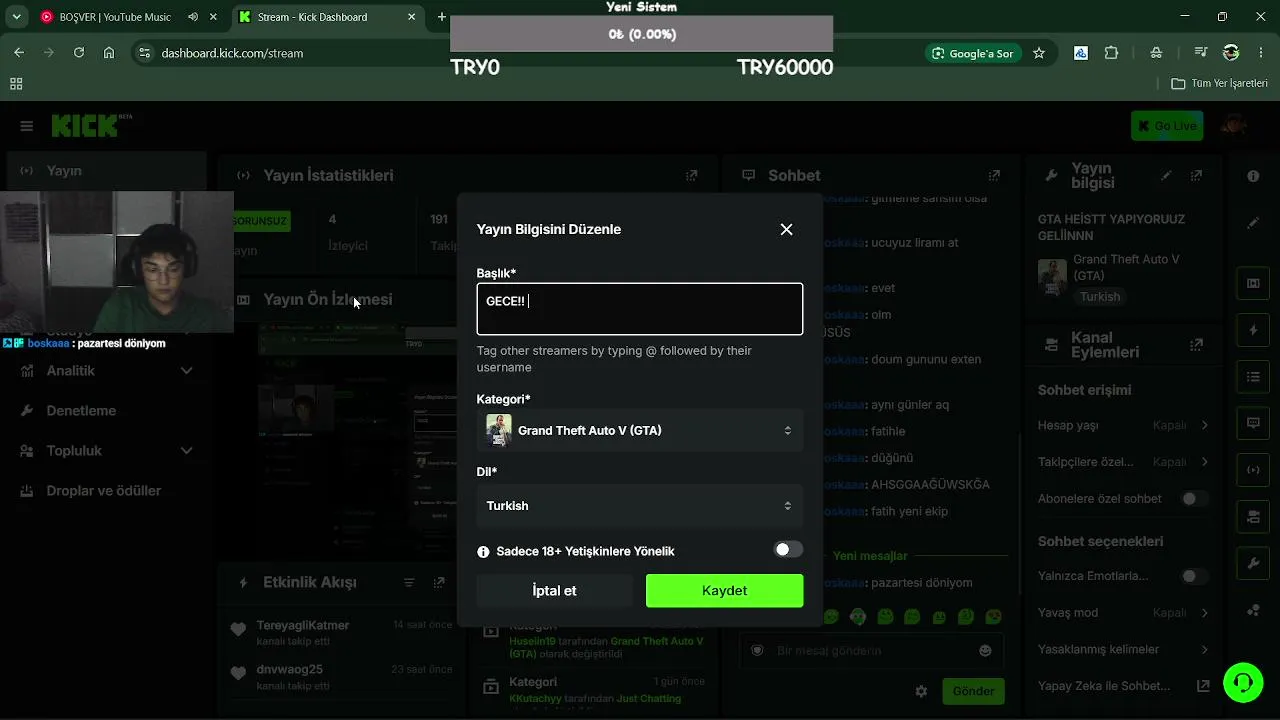
Task: Toggle the lightning activity icon in right rail
Action: 1253,330
